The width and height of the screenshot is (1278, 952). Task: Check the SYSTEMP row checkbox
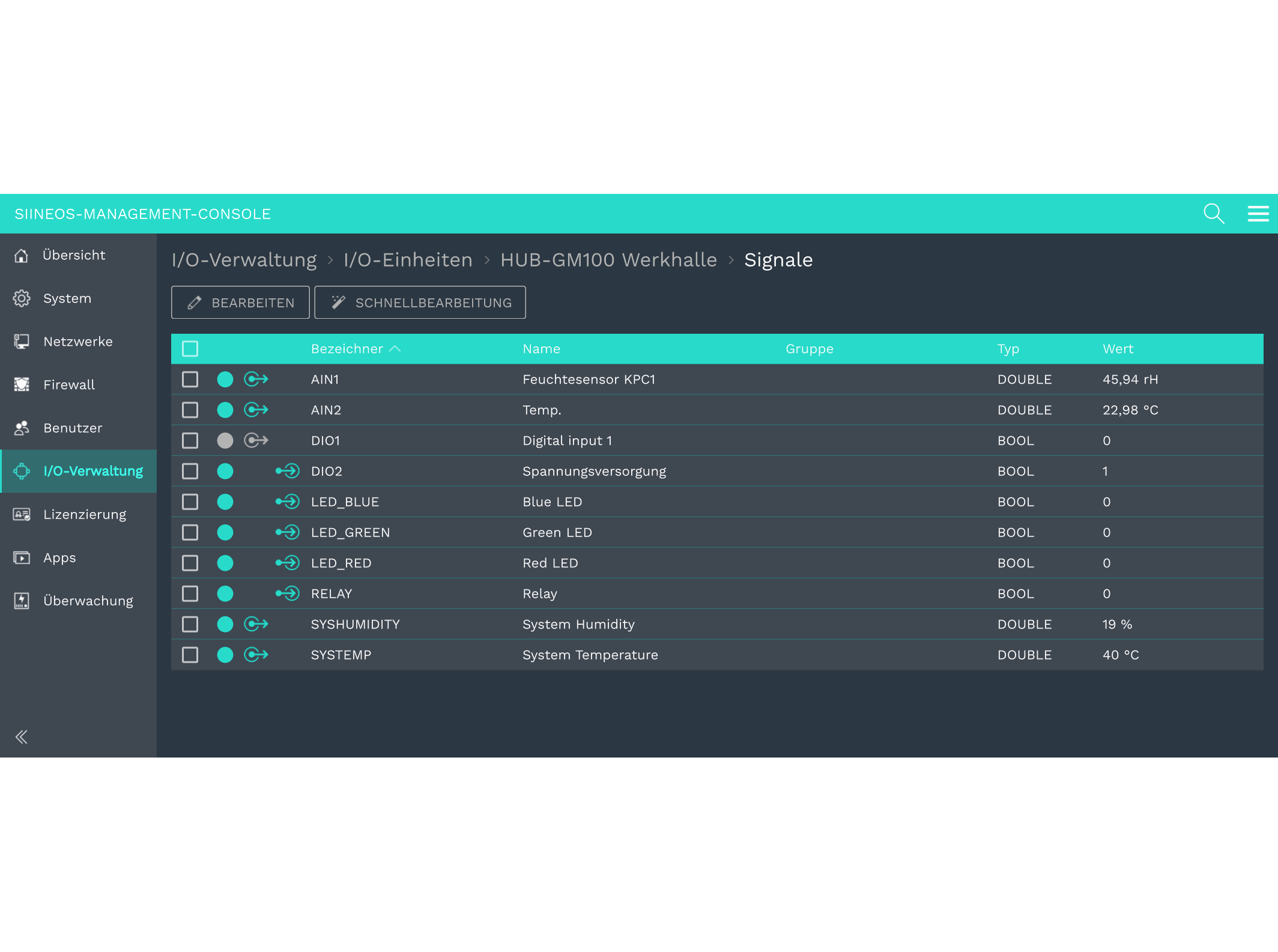[x=190, y=655]
